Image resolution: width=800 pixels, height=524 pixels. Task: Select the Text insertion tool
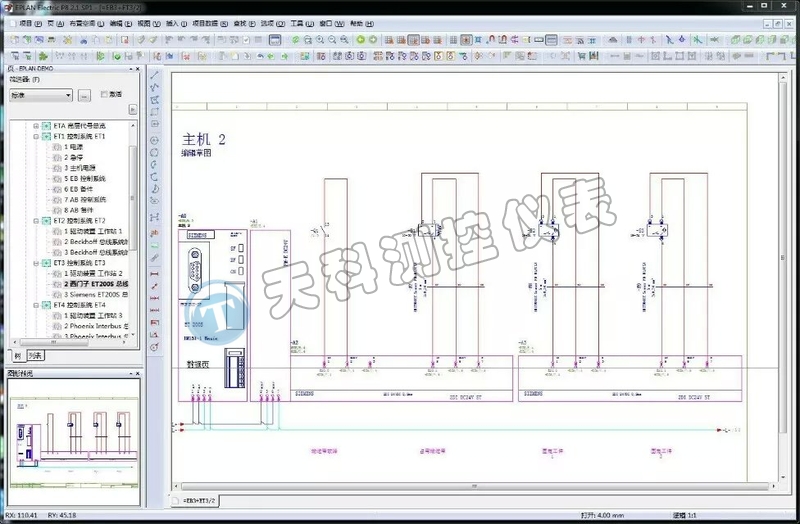point(155,230)
